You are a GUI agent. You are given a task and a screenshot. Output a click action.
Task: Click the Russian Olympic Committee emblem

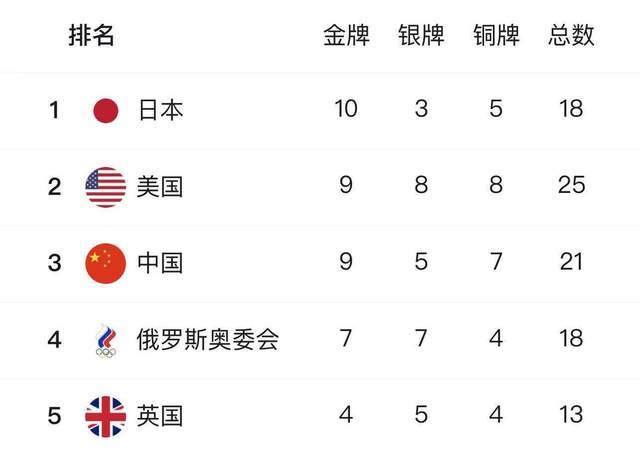tap(106, 341)
